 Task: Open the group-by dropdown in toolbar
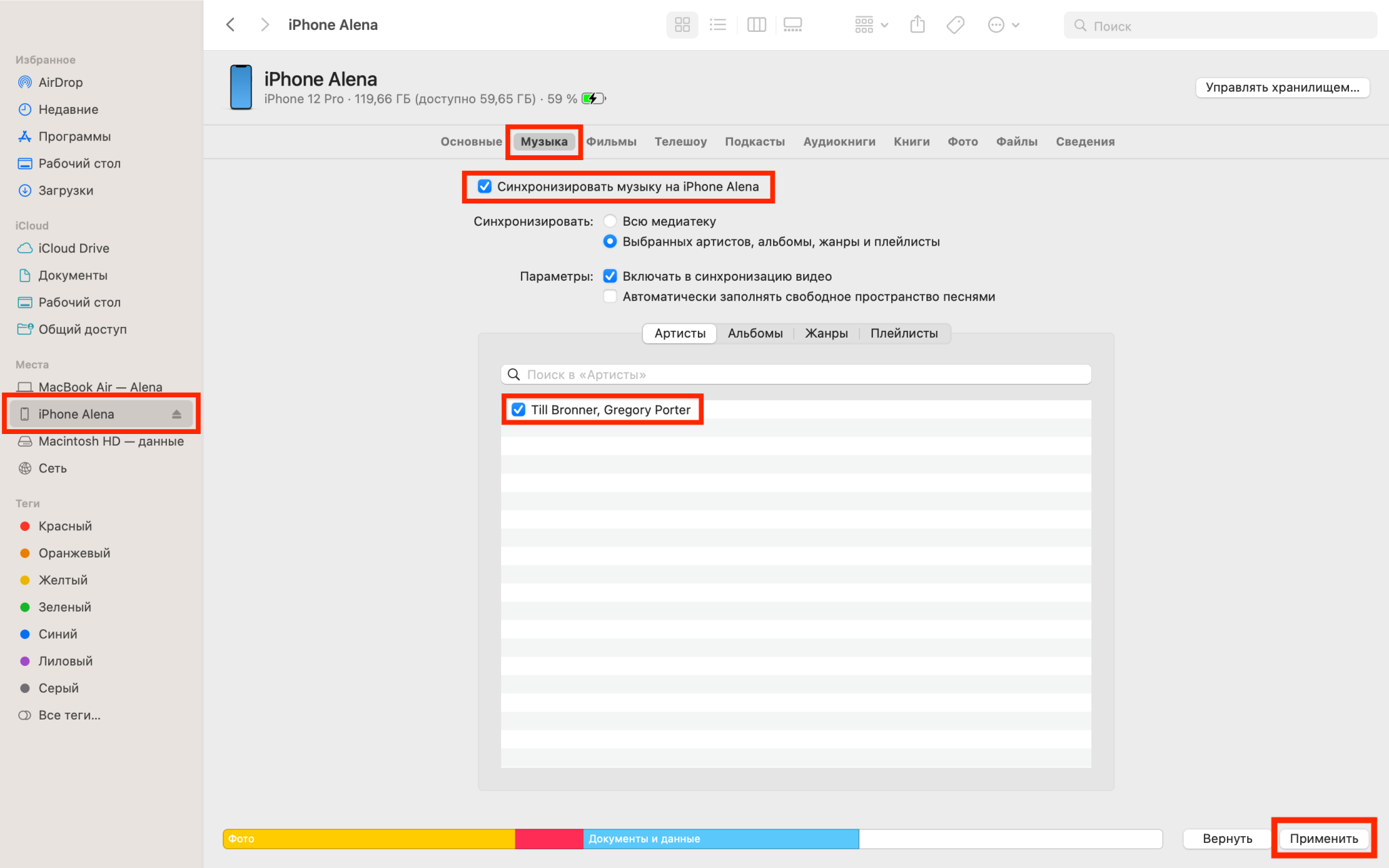point(871,25)
